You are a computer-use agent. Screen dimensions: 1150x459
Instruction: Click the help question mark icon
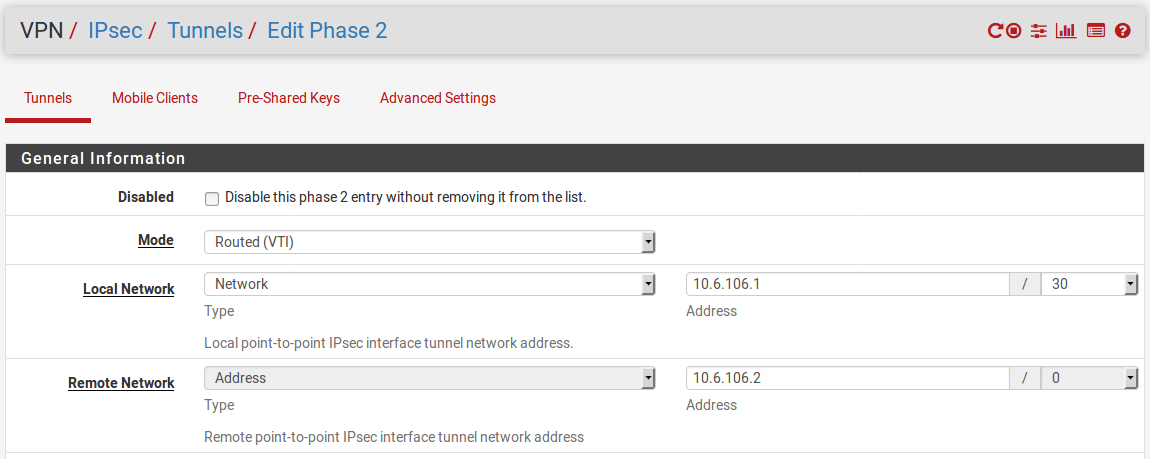(1122, 31)
